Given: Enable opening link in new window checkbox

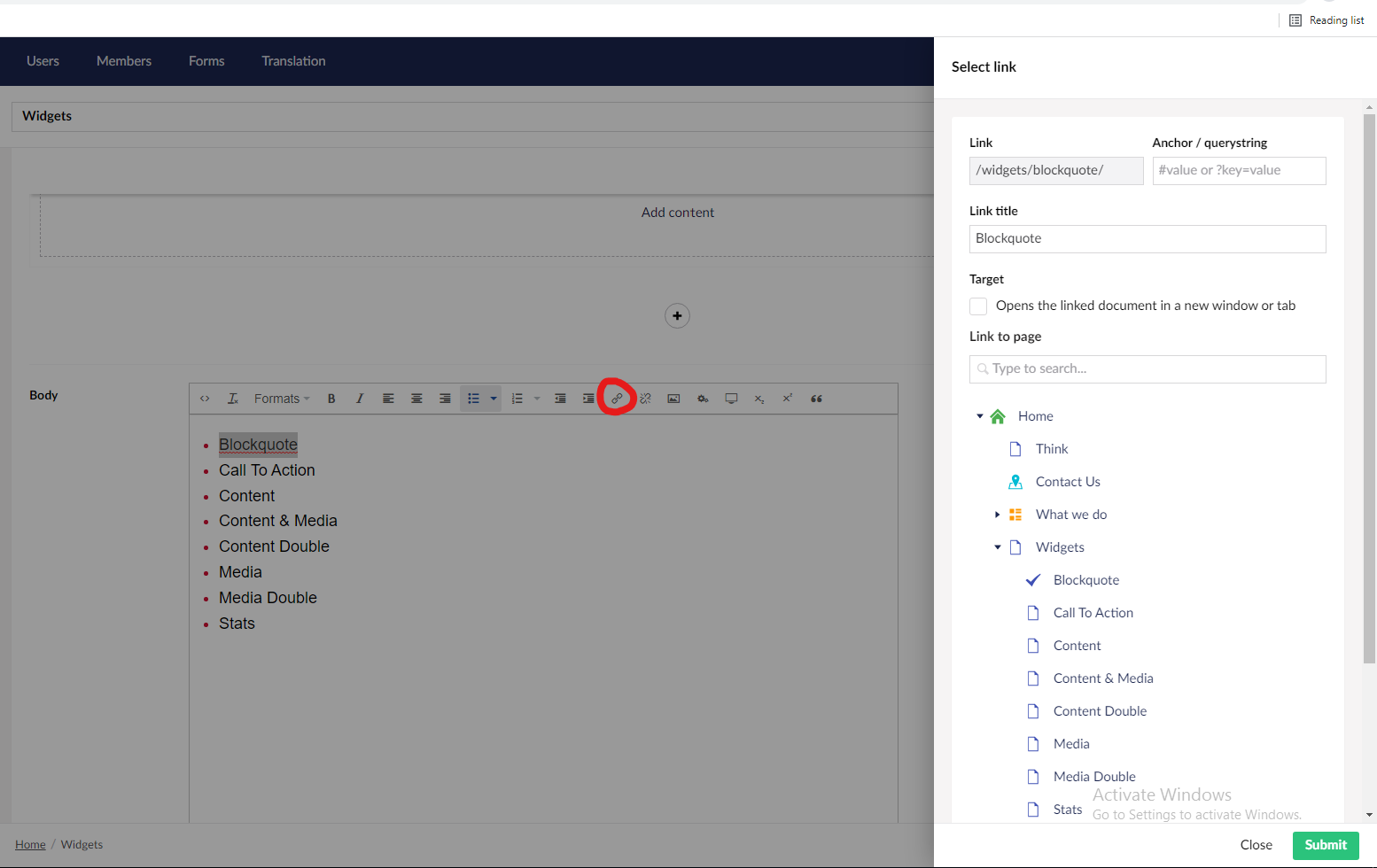Looking at the screenshot, I should tap(978, 306).
